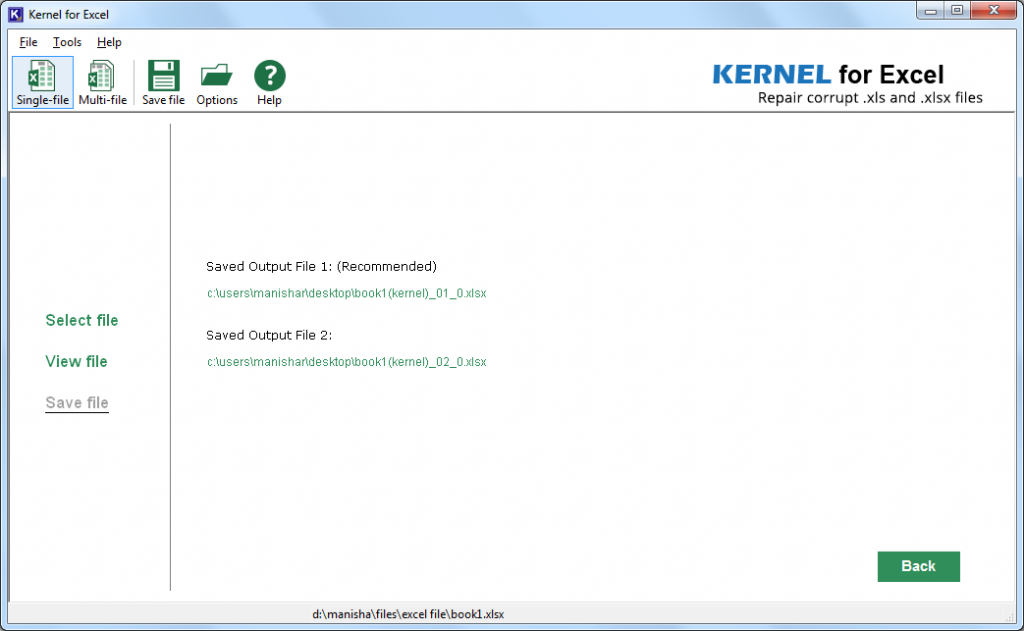Minimize the Kernel for Excel window
The image size is (1024, 631).
931,10
